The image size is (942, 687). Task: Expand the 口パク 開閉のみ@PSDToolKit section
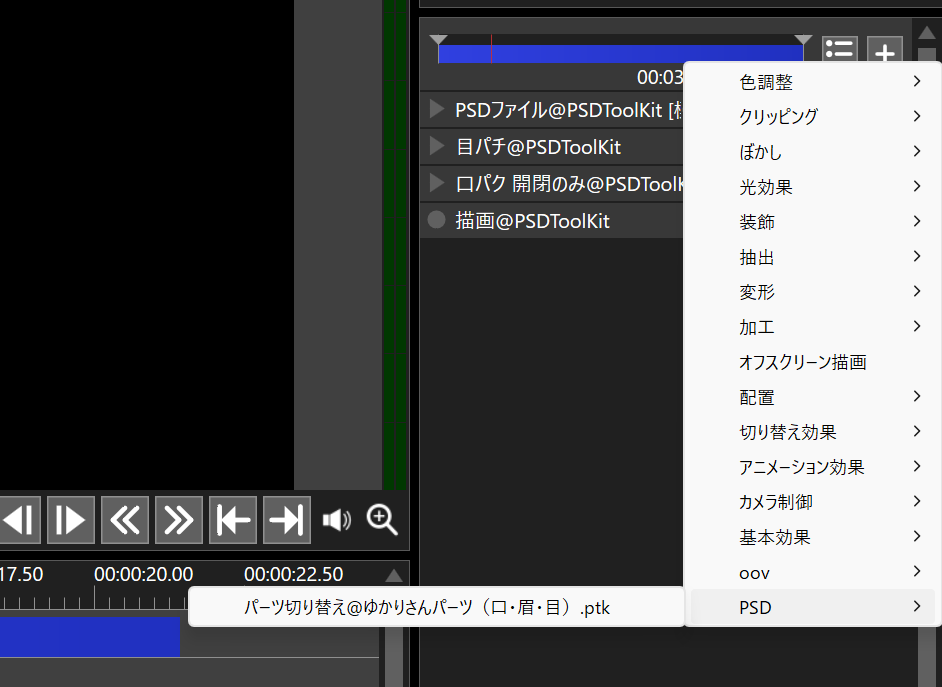click(436, 183)
